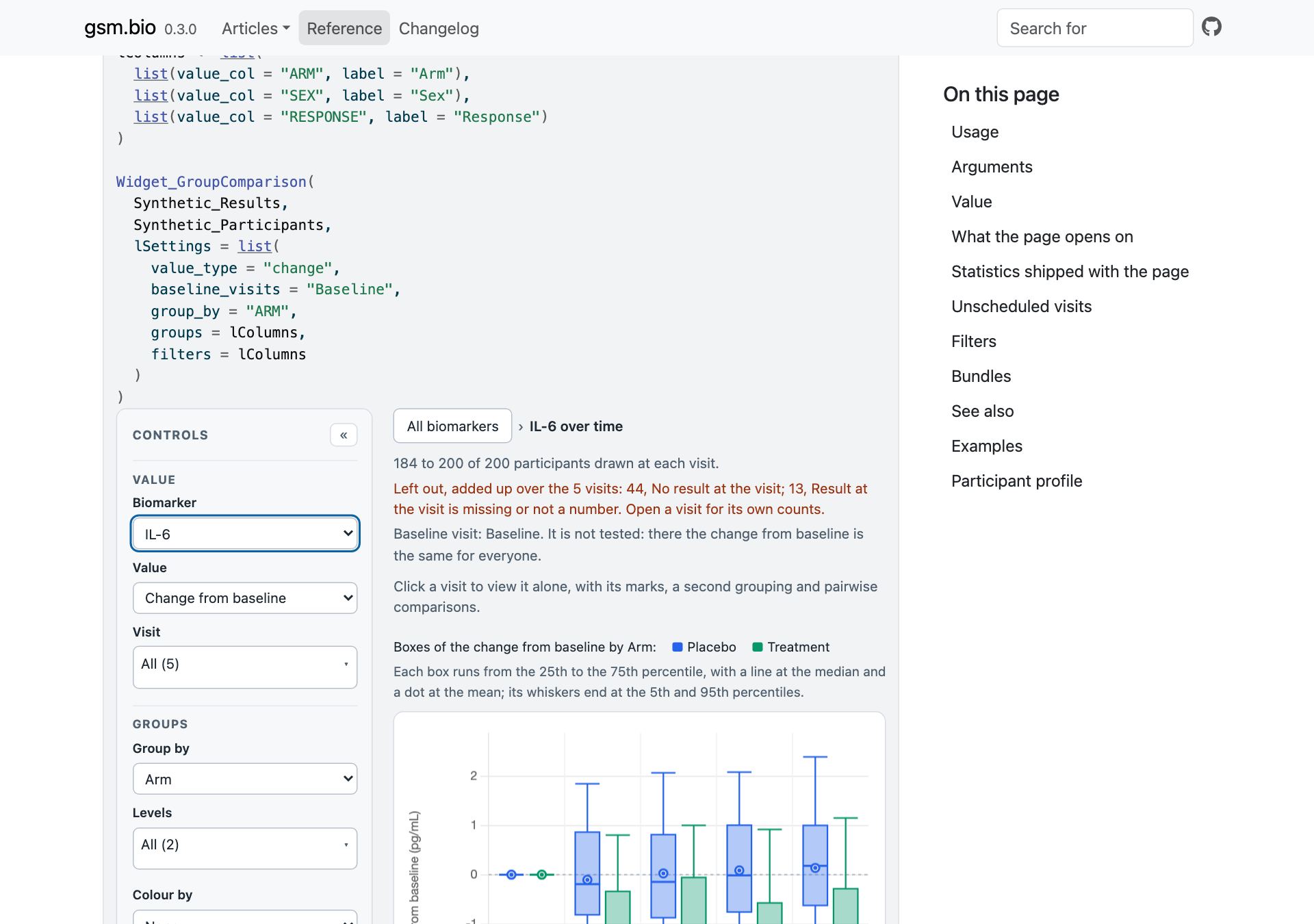The width and height of the screenshot is (1314, 924).
Task: Open the Widget_GroupComparison function link
Action: coord(211,182)
